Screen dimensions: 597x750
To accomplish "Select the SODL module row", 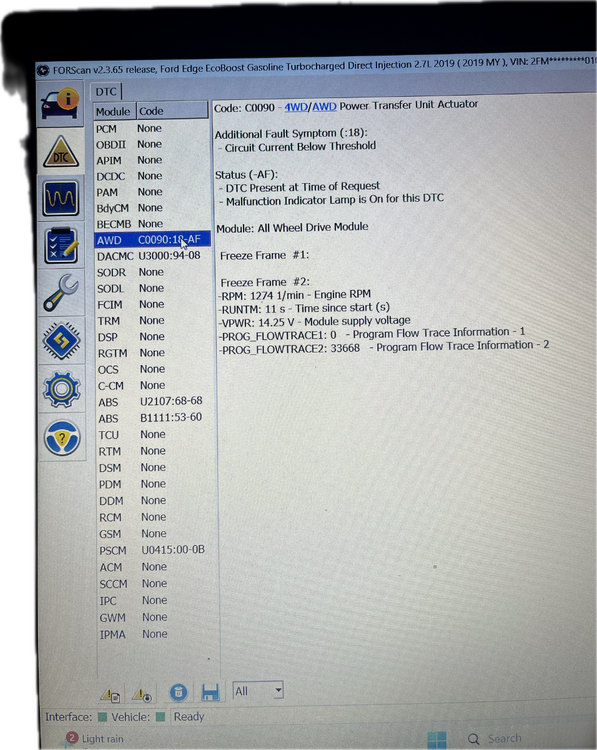I will [153, 288].
